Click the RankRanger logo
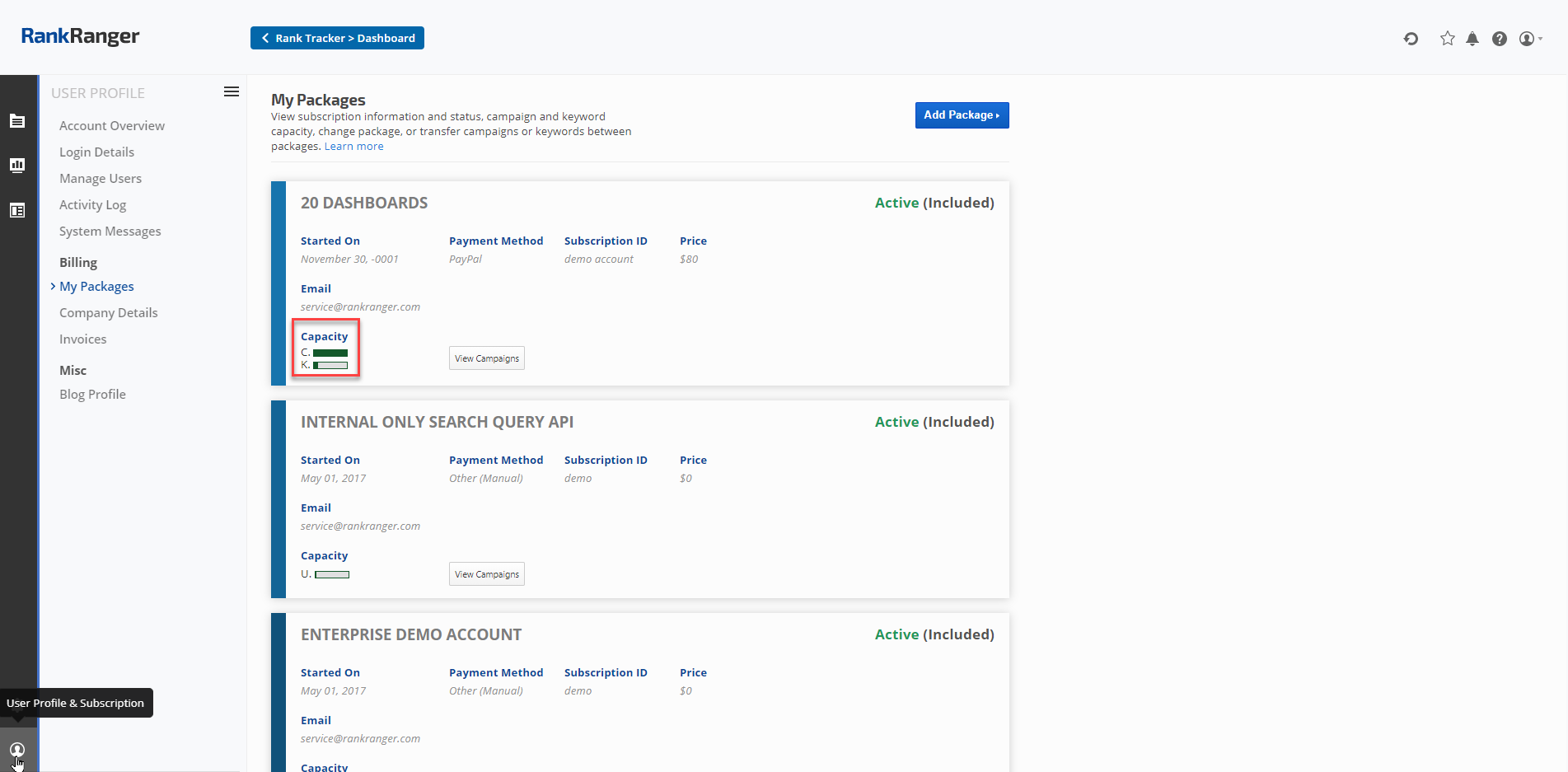 tap(80, 36)
